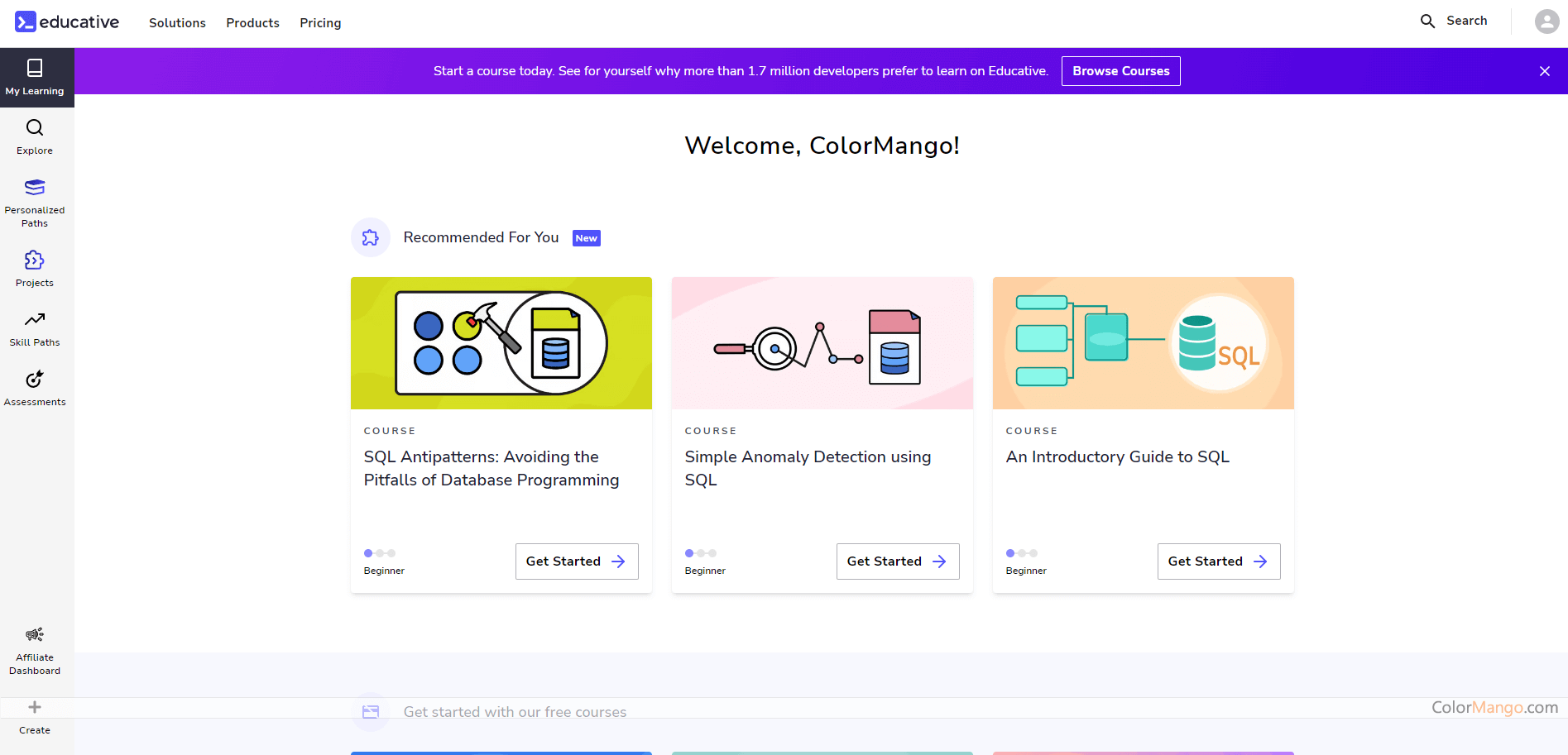Dismiss the purple promo banner
This screenshot has height=755, width=1568.
(x=1544, y=71)
